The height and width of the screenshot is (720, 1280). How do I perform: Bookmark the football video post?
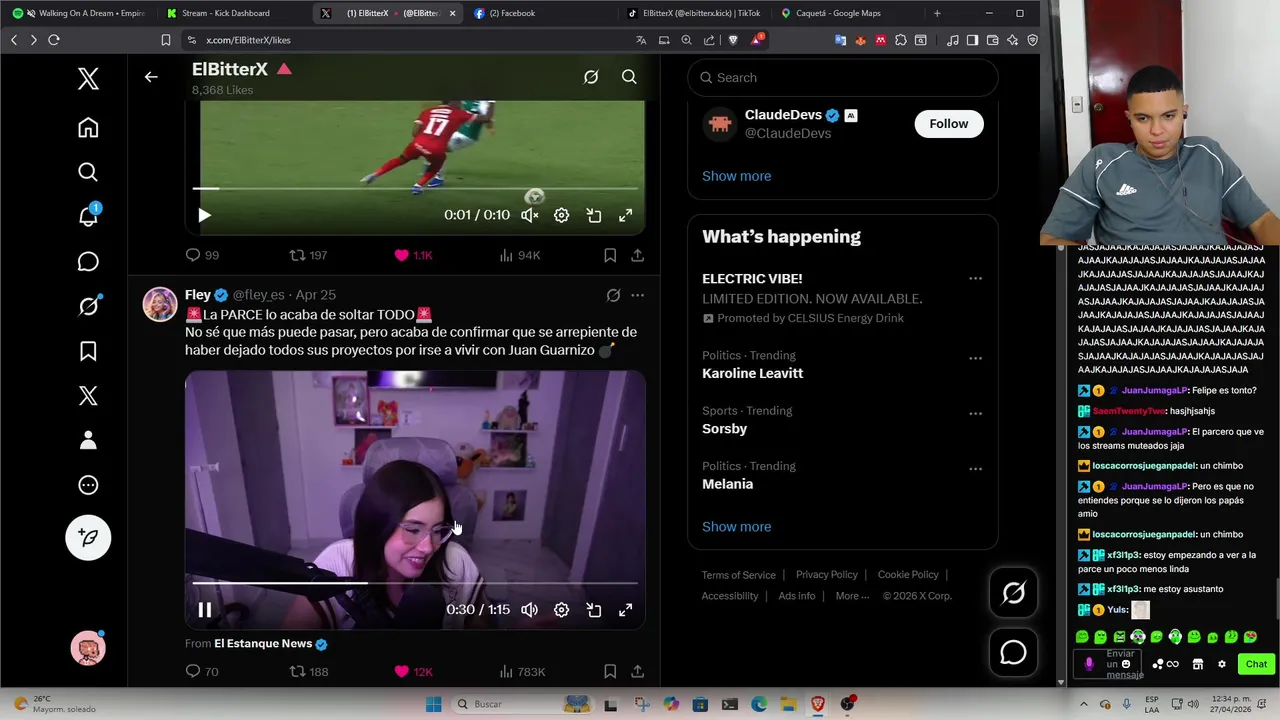(610, 255)
